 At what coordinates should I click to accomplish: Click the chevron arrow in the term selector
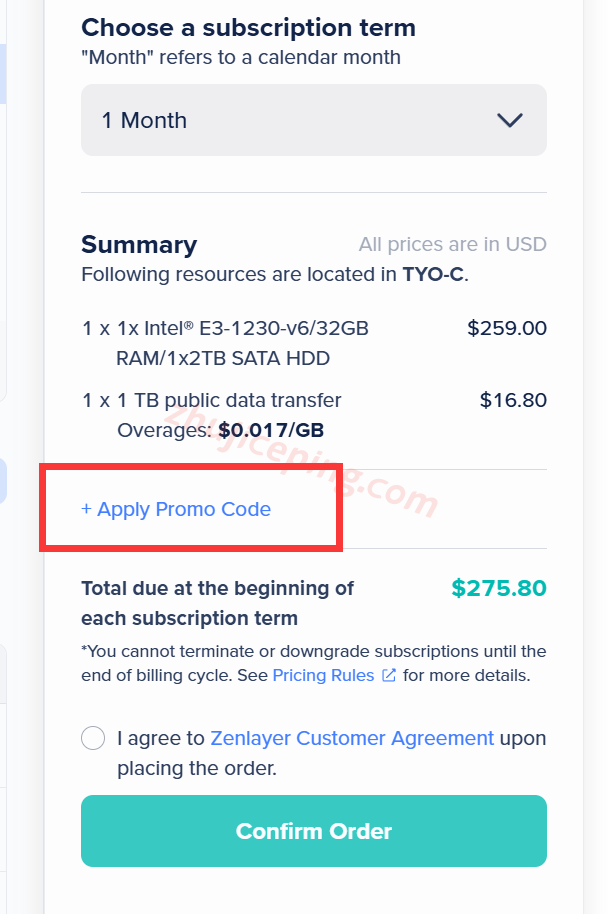pos(510,120)
